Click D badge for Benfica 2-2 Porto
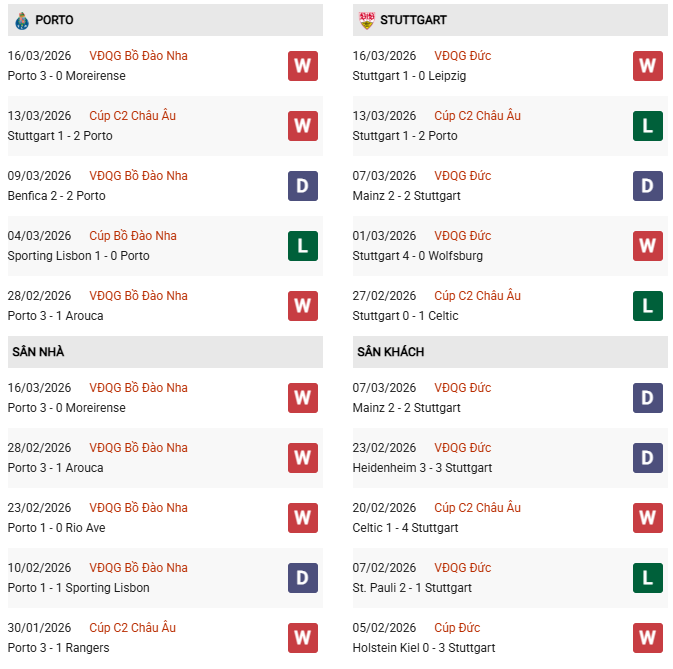The width and height of the screenshot is (673, 669). click(303, 186)
